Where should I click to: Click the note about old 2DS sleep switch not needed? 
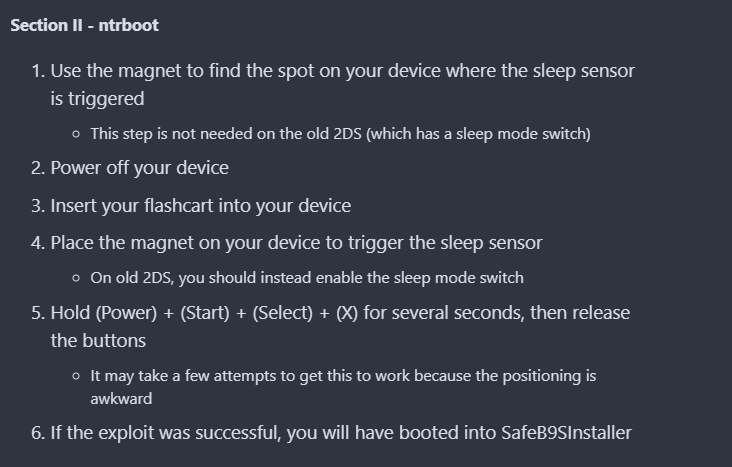coord(340,134)
